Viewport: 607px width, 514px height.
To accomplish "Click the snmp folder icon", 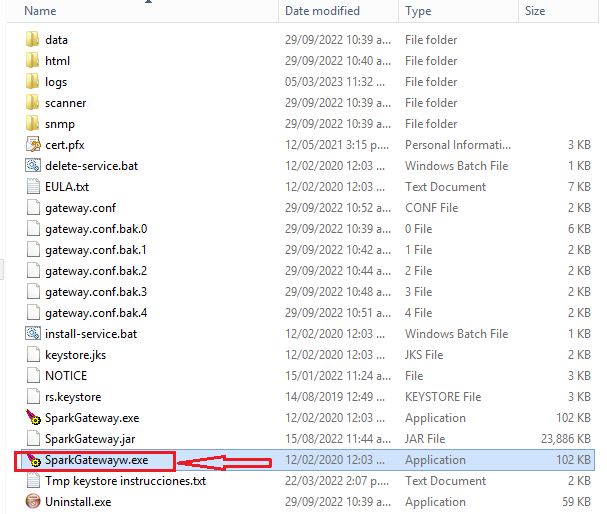I will [33, 124].
